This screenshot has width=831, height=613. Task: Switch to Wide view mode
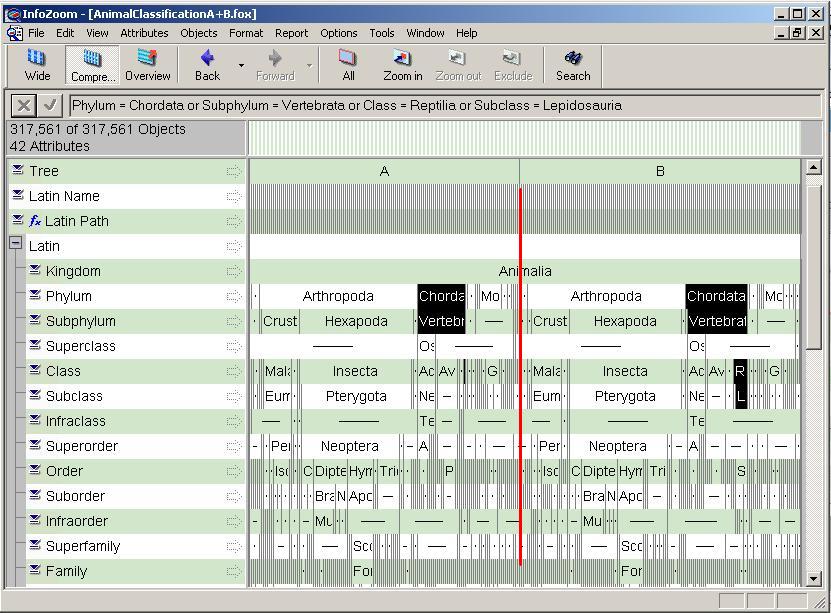[x=37, y=65]
